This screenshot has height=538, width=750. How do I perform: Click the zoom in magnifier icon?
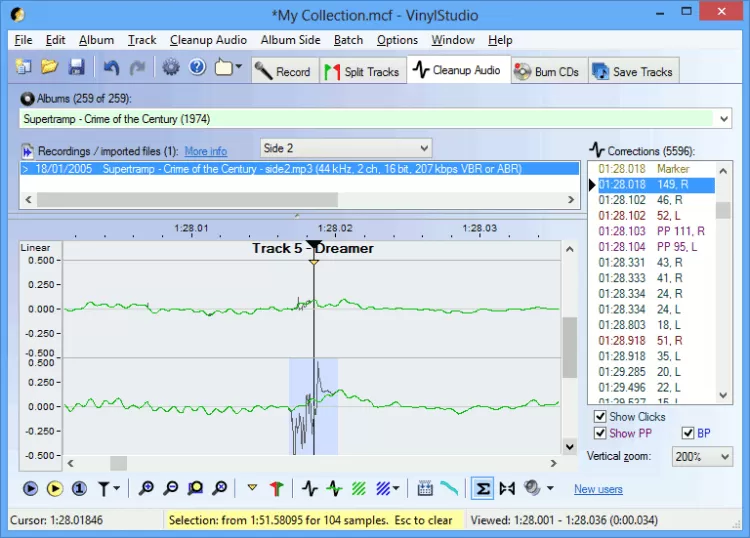click(x=147, y=489)
